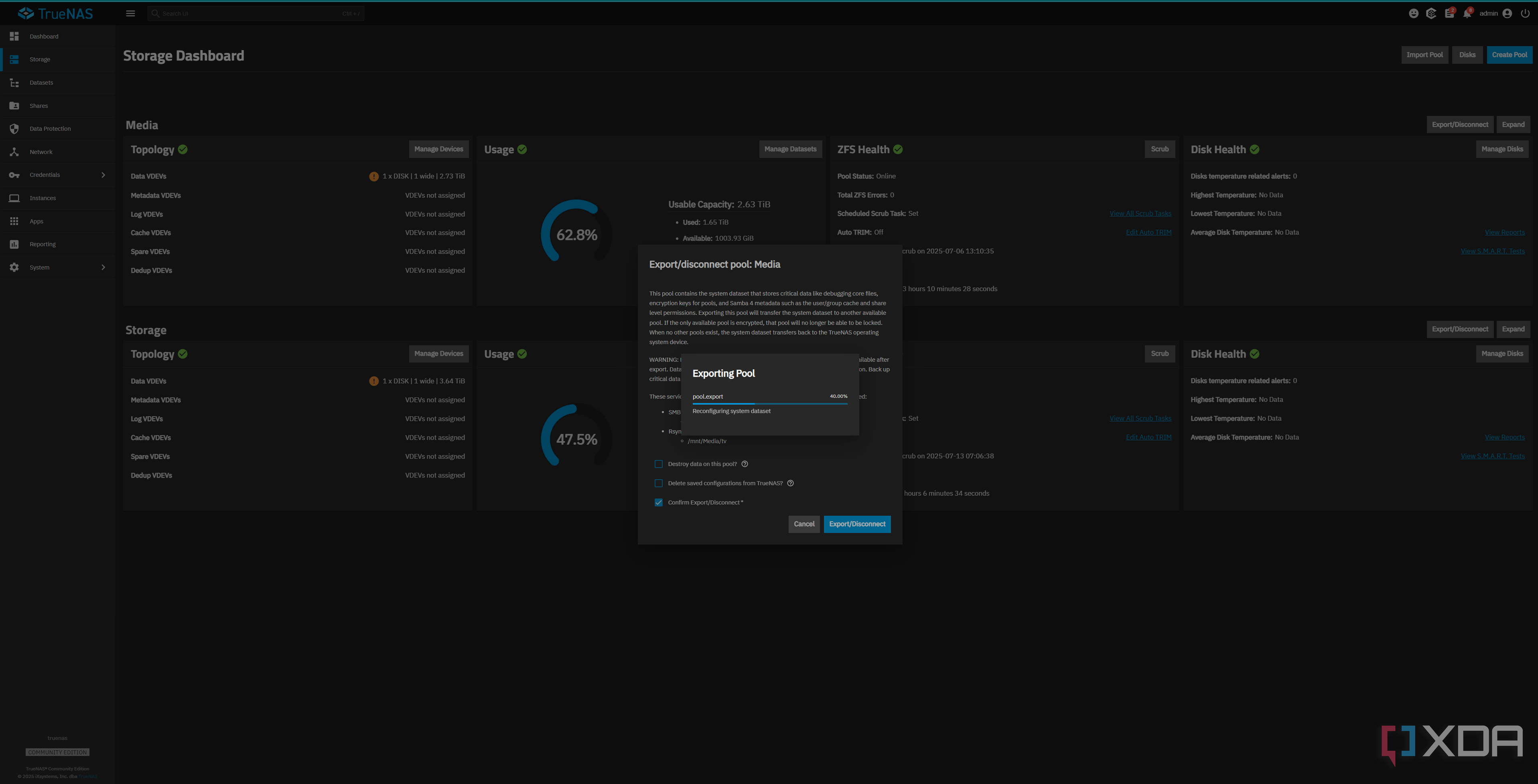1538x784 pixels.
Task: Open the running jobs clipboard icon
Action: click(1449, 13)
